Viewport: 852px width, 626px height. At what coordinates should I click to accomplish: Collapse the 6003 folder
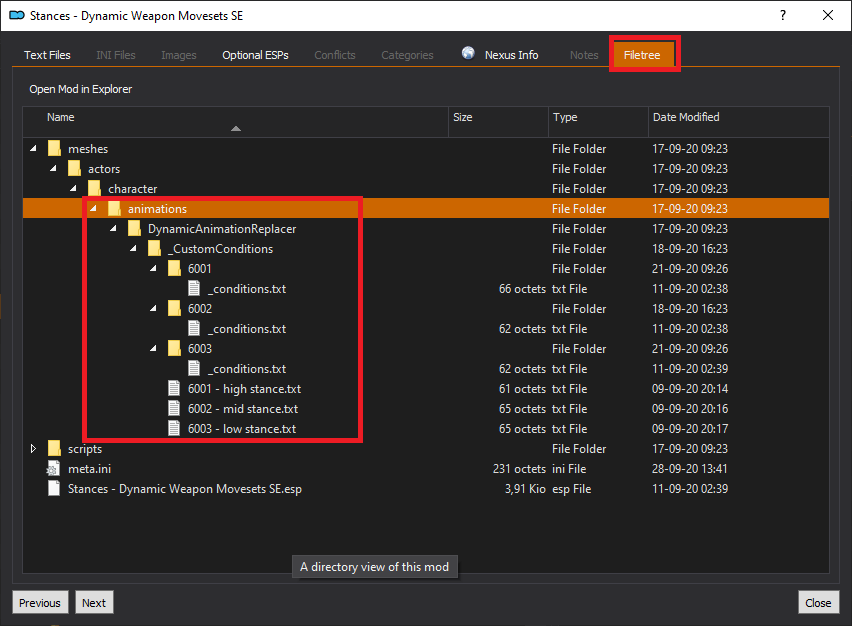[x=153, y=348]
